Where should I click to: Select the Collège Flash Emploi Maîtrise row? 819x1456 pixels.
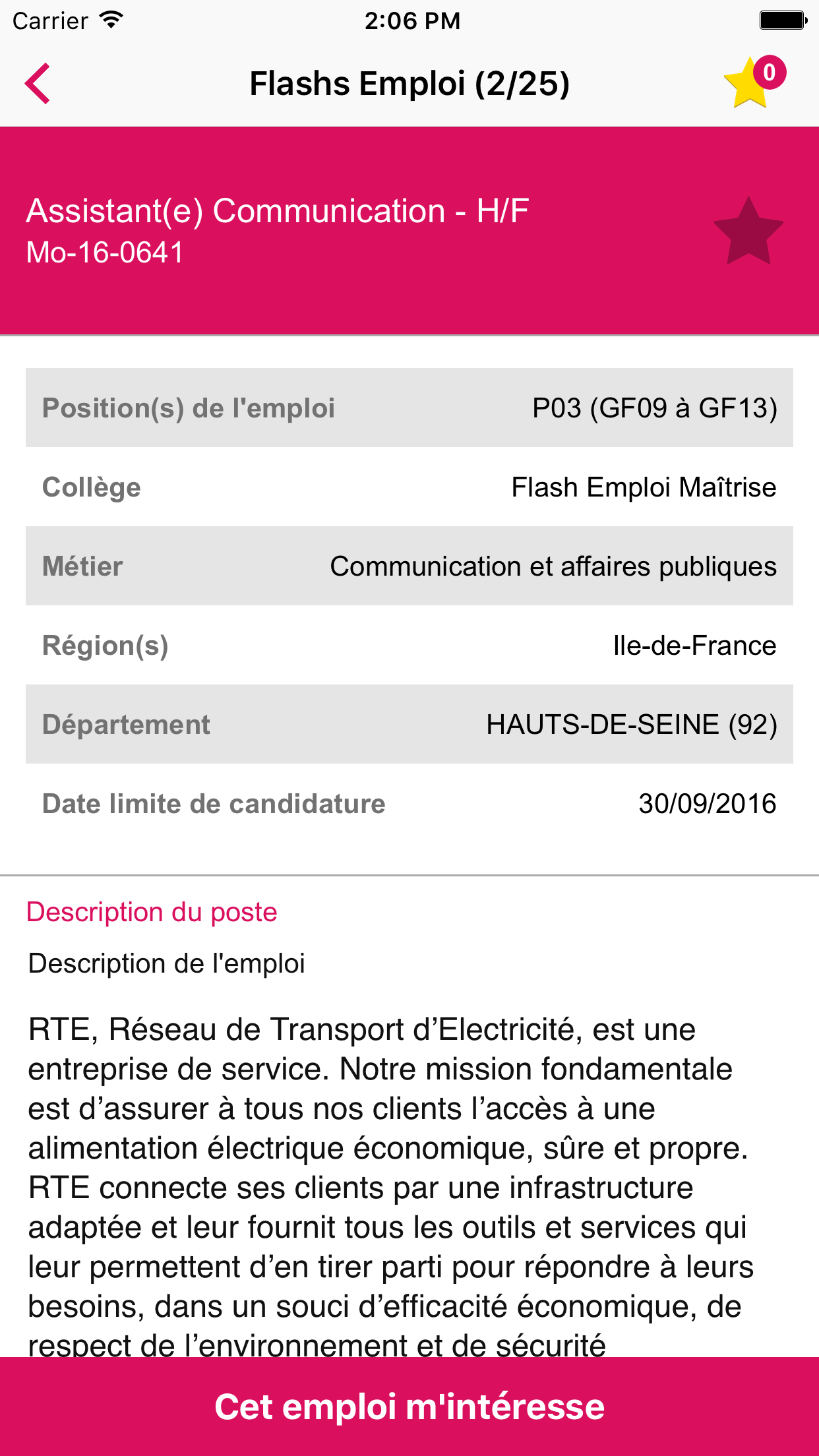(409, 487)
